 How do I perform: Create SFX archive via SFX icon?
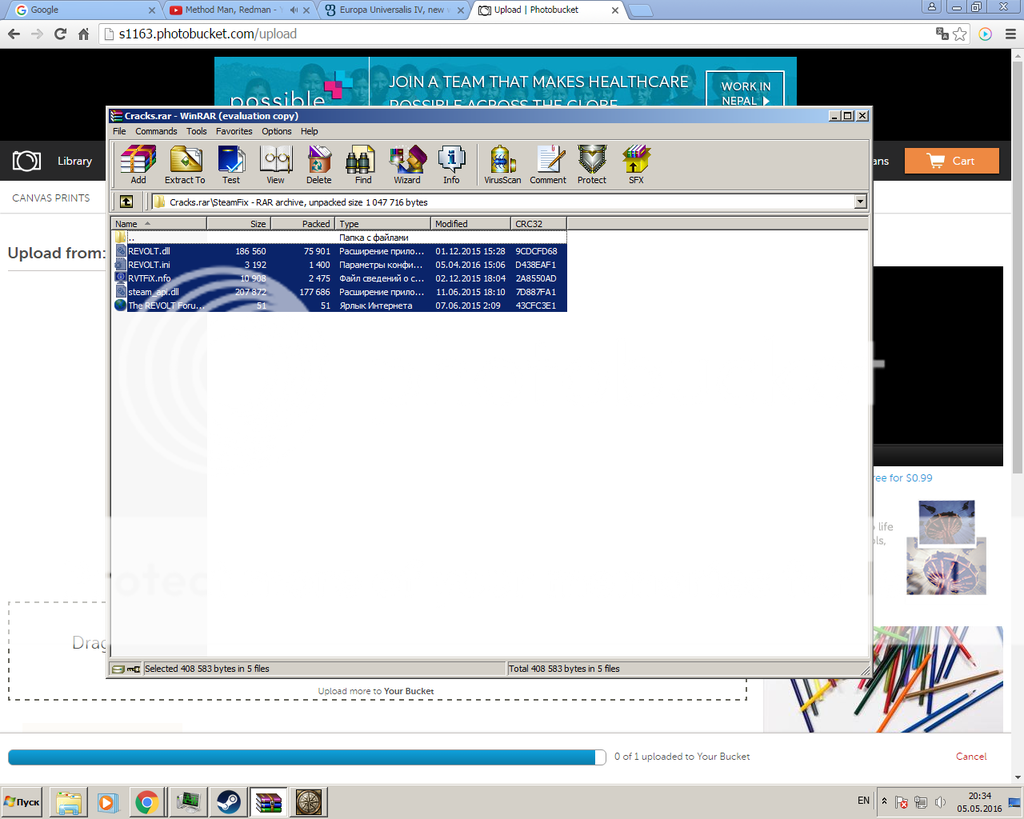[636, 163]
